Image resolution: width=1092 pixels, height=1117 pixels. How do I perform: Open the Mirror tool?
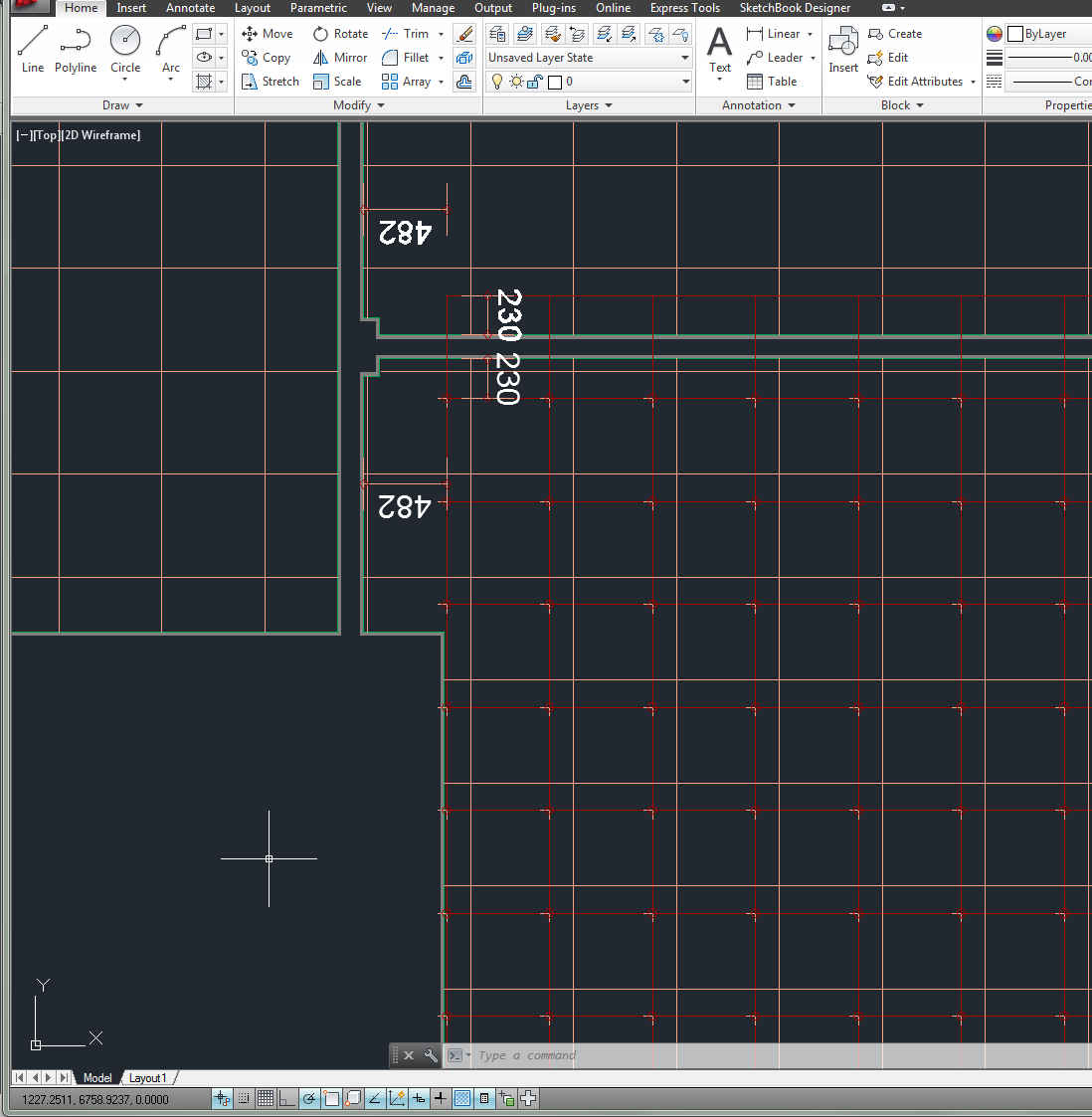[x=339, y=57]
